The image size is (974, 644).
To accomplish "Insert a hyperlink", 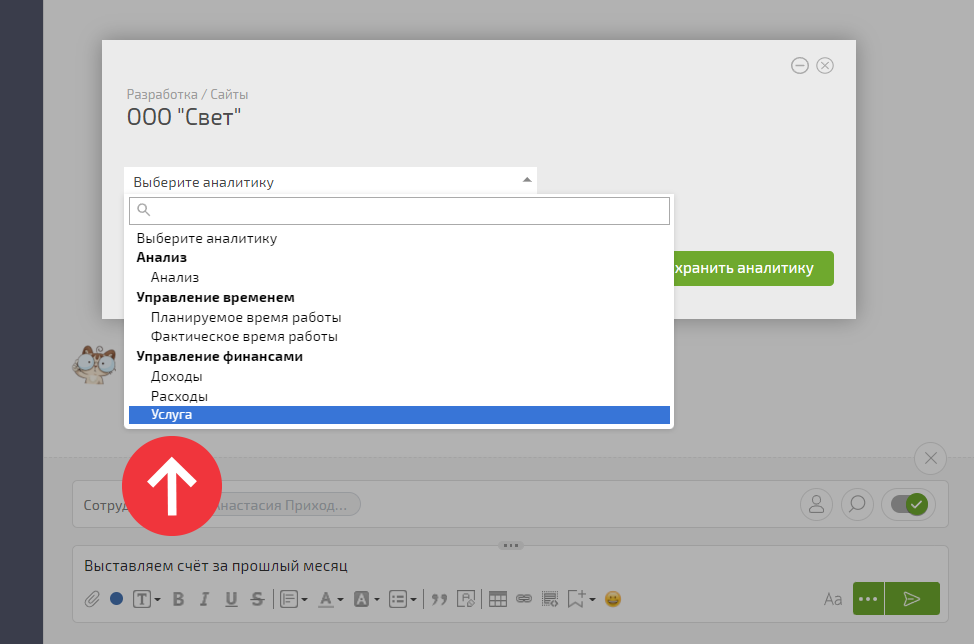I will (524, 599).
